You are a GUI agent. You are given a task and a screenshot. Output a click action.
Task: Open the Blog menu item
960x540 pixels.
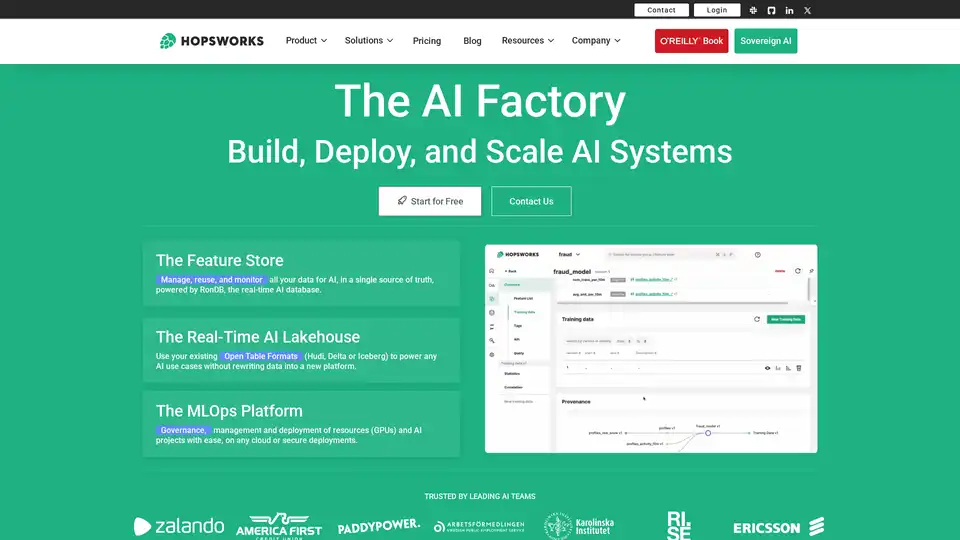pyautogui.click(x=472, y=41)
